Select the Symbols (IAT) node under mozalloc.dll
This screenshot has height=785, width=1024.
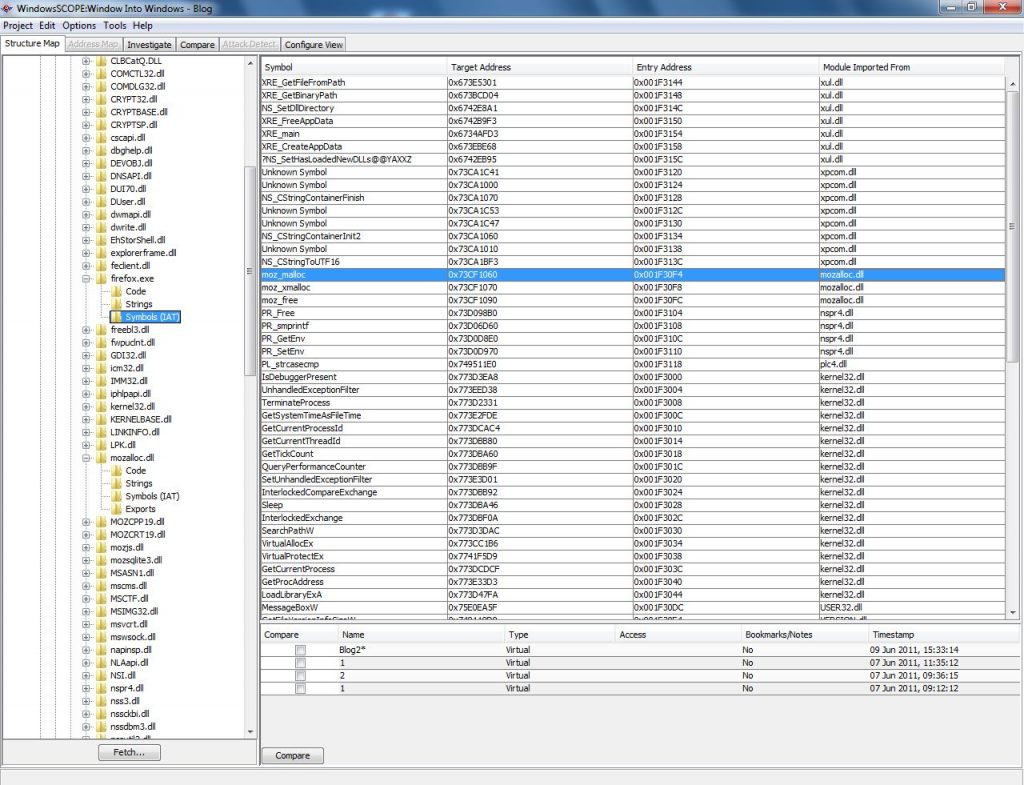[x=152, y=496]
